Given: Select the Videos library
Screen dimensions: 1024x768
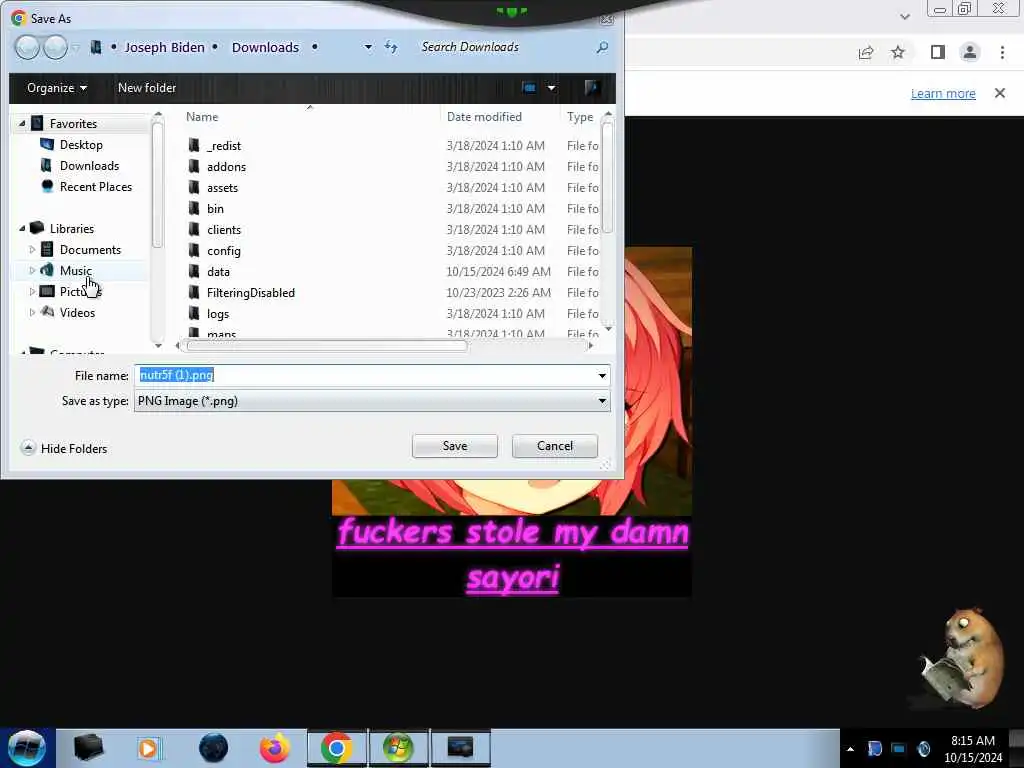Looking at the screenshot, I should pos(77,313).
